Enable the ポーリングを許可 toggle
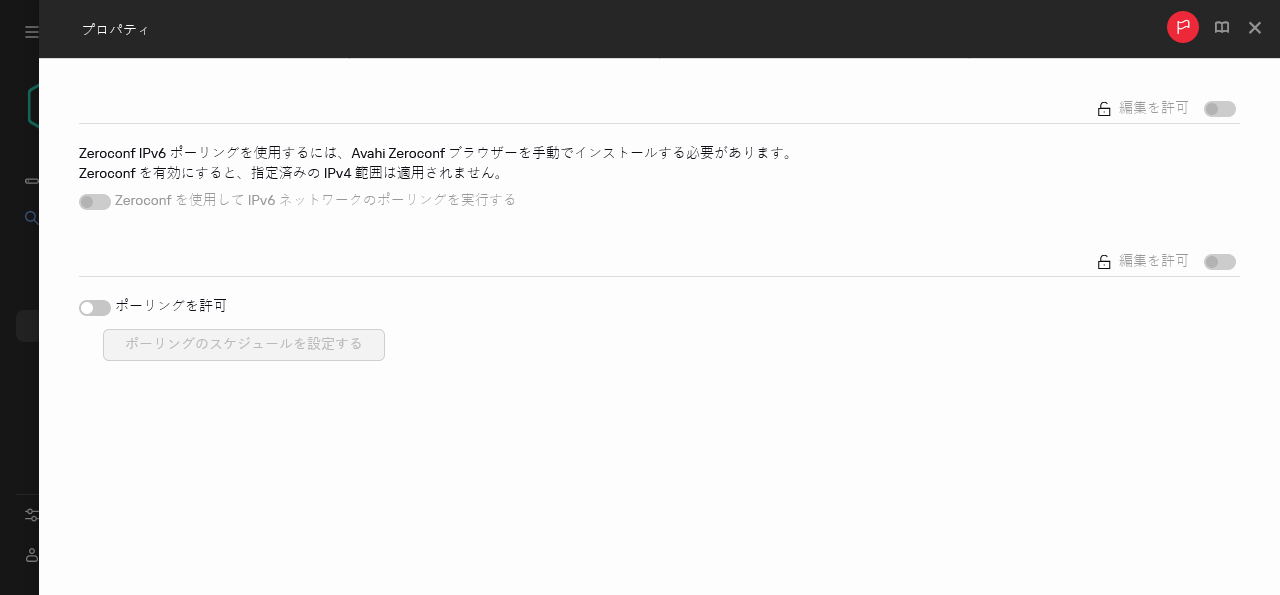The height and width of the screenshot is (595, 1280). point(94,307)
